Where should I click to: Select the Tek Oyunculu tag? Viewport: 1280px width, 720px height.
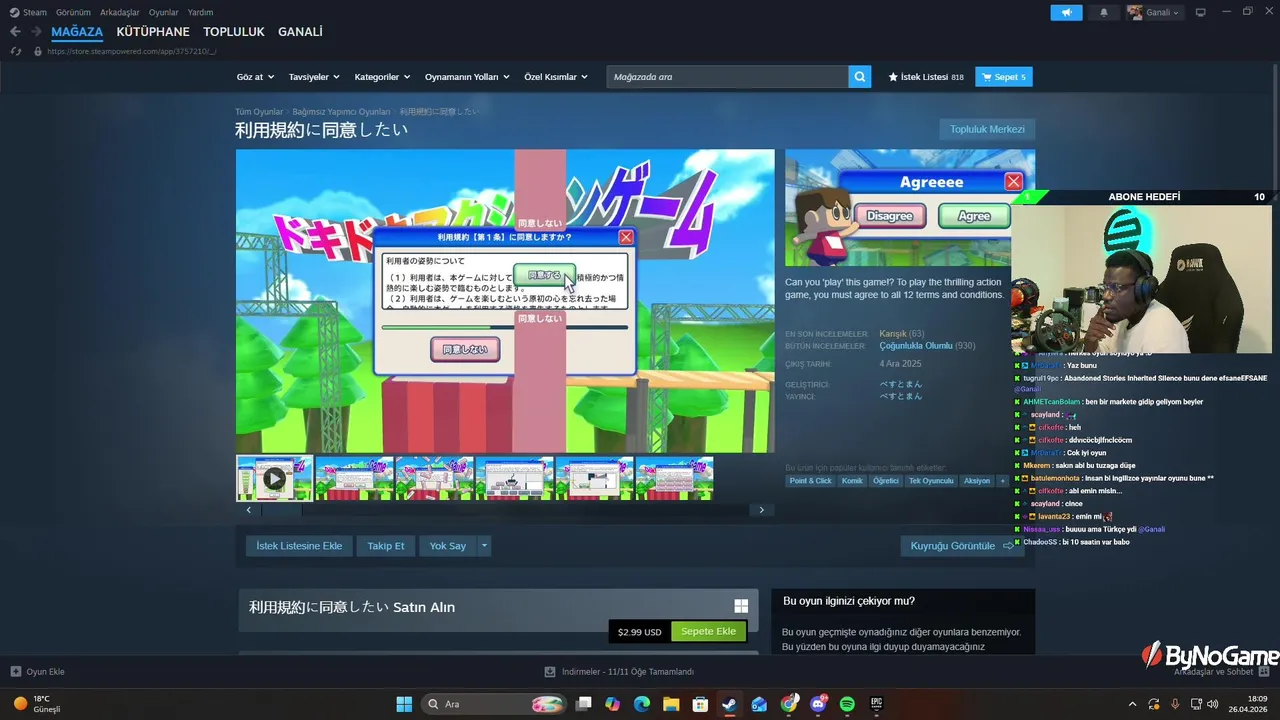tap(931, 481)
